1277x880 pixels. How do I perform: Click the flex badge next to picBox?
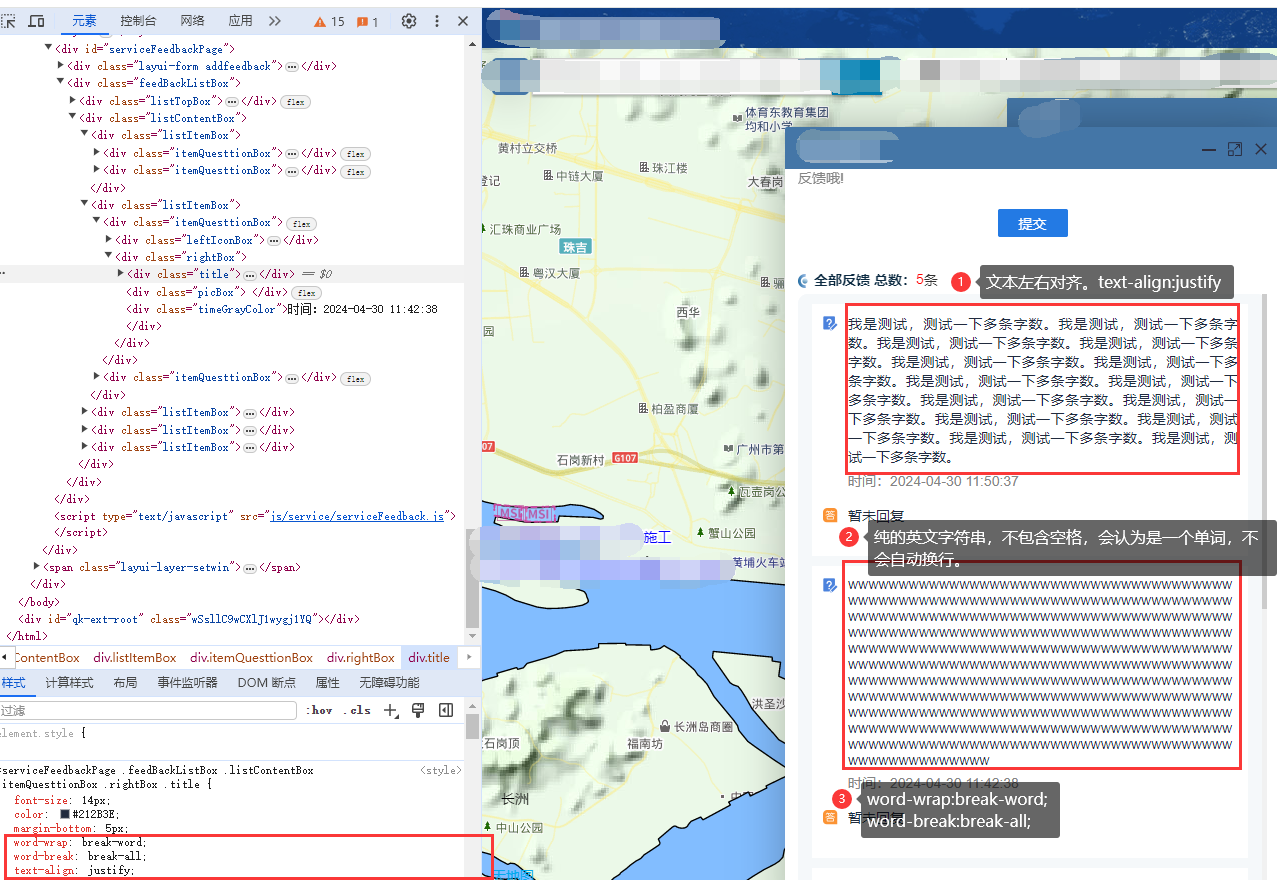point(306,293)
